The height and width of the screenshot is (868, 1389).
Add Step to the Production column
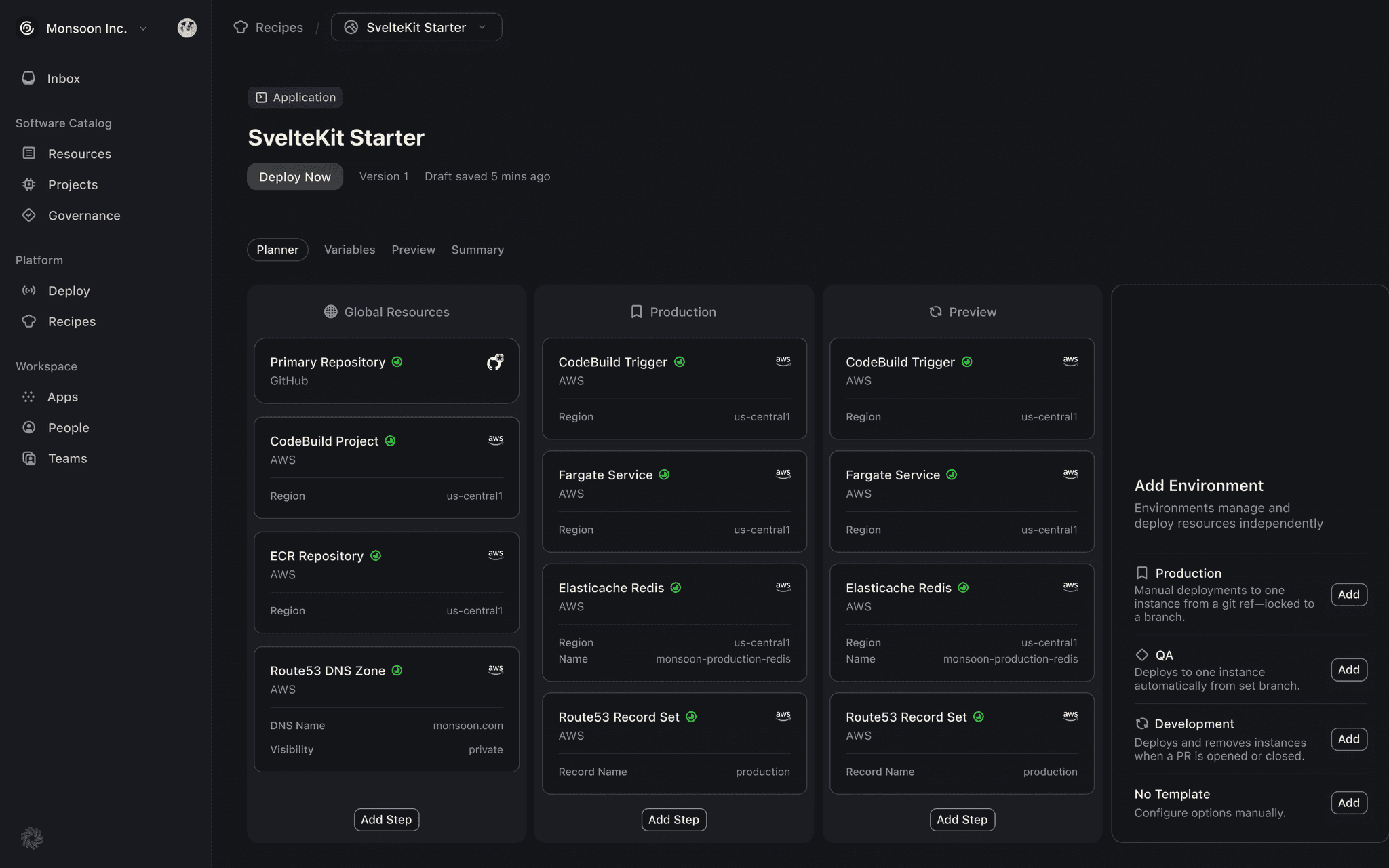coord(673,819)
